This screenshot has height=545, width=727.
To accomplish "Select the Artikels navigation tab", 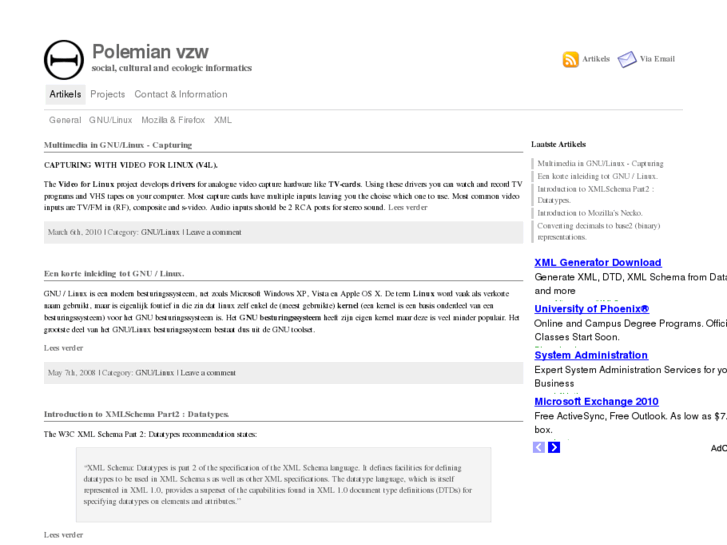I will click(x=65, y=94).
